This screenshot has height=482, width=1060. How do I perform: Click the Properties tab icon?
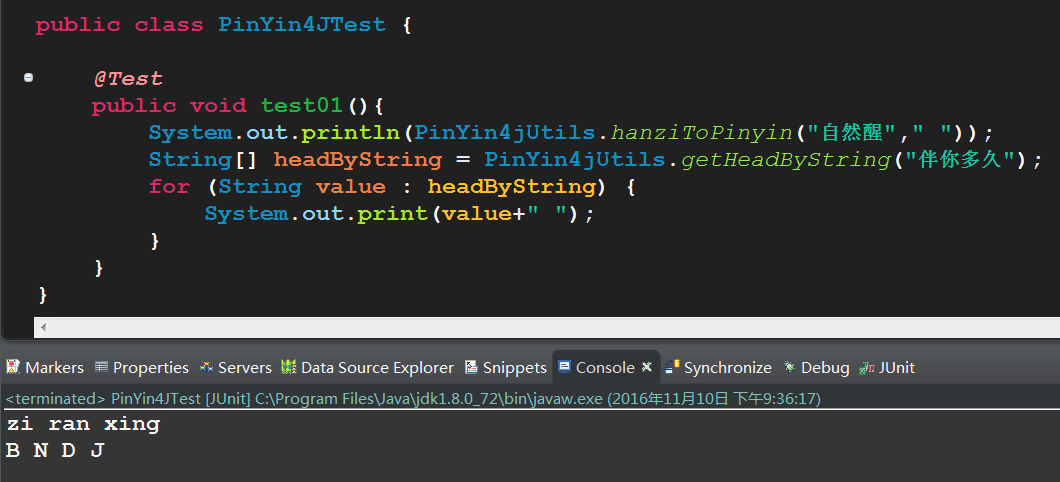click(101, 367)
